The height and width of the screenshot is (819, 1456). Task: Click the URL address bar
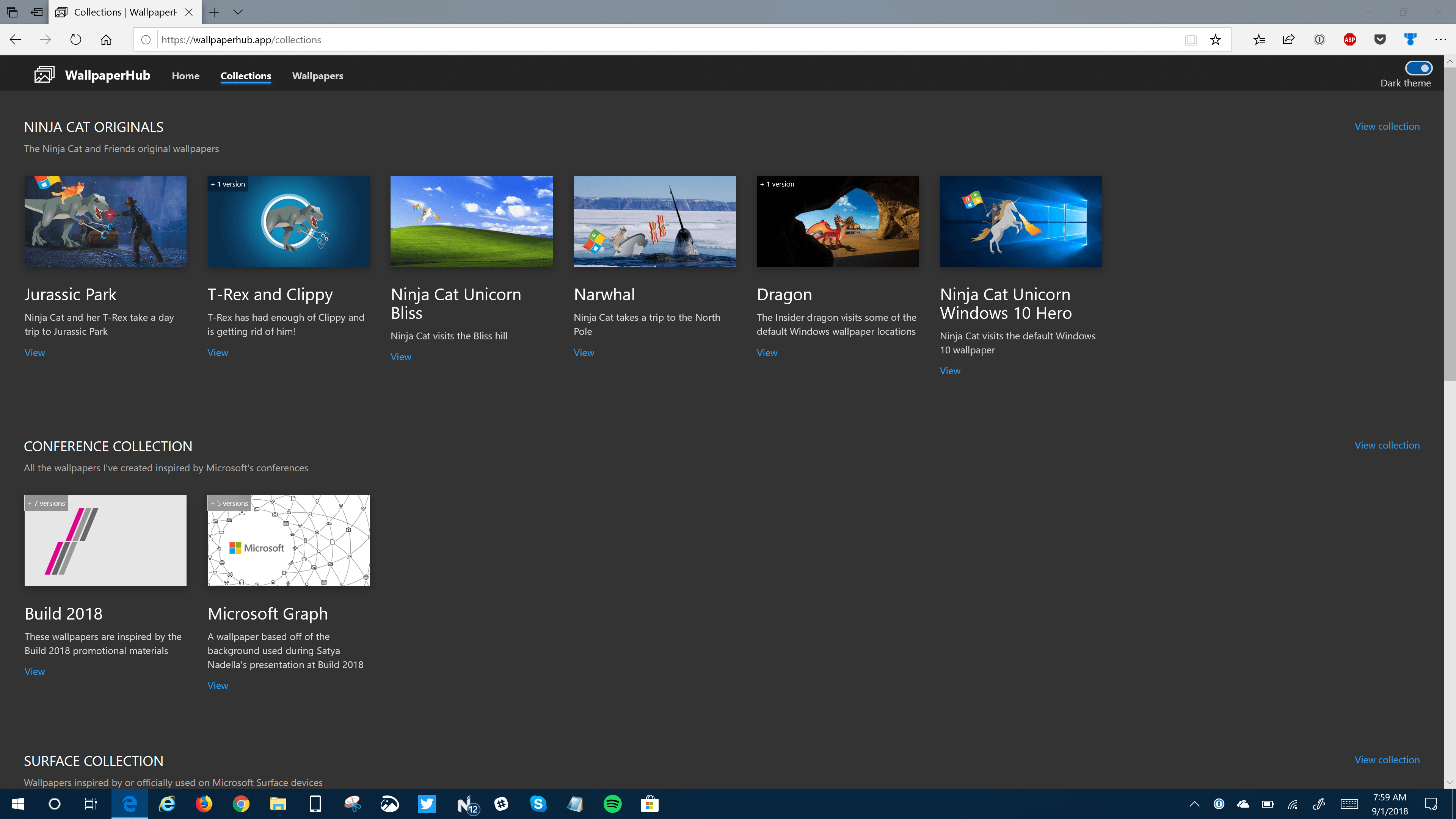click(x=667, y=39)
